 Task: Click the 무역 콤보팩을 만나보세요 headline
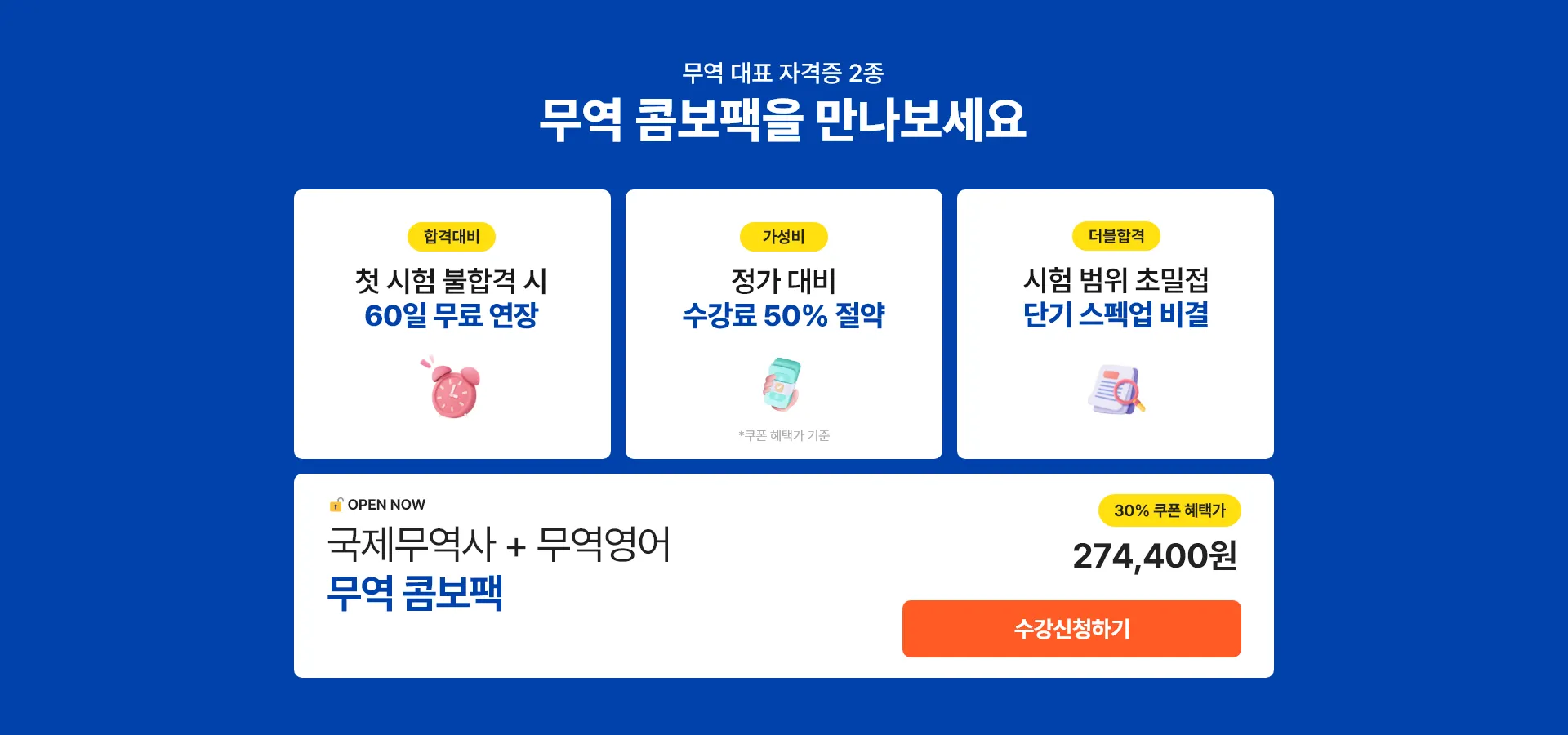782,120
